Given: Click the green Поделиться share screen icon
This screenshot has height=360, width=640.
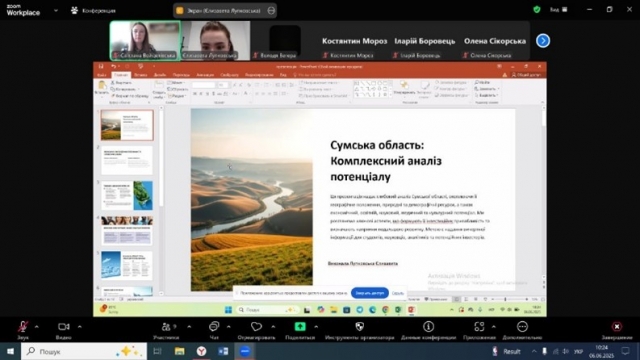Looking at the screenshot, I should point(300,327).
